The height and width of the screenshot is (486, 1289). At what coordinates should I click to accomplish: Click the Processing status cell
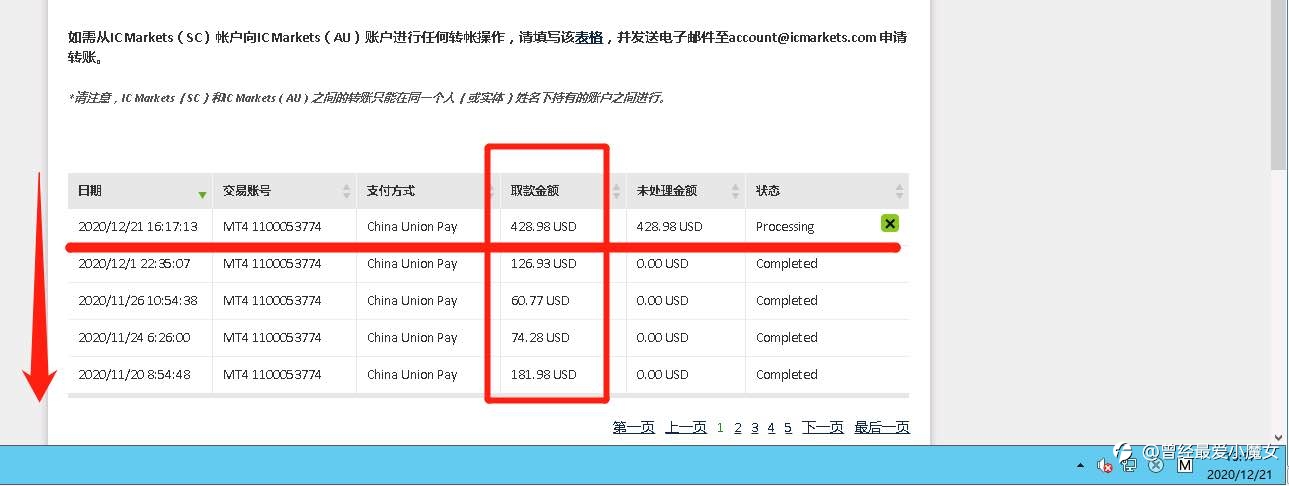785,227
